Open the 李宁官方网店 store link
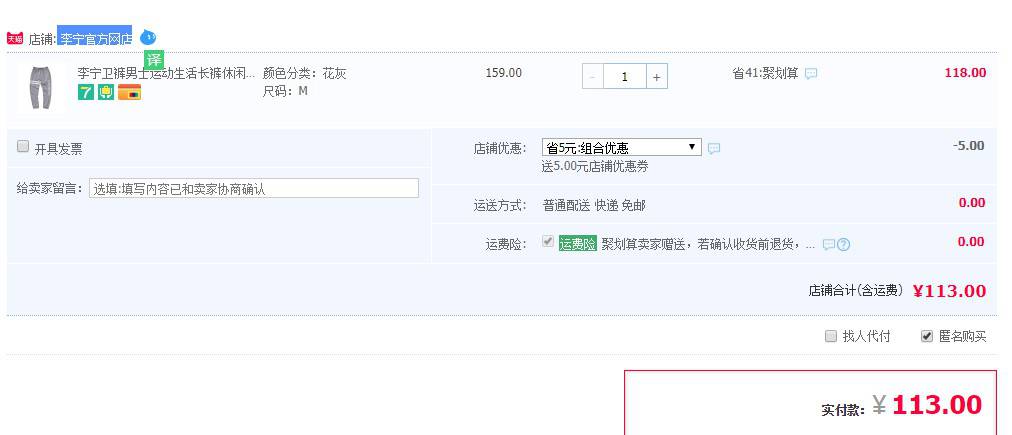1012x435 pixels. 95,38
